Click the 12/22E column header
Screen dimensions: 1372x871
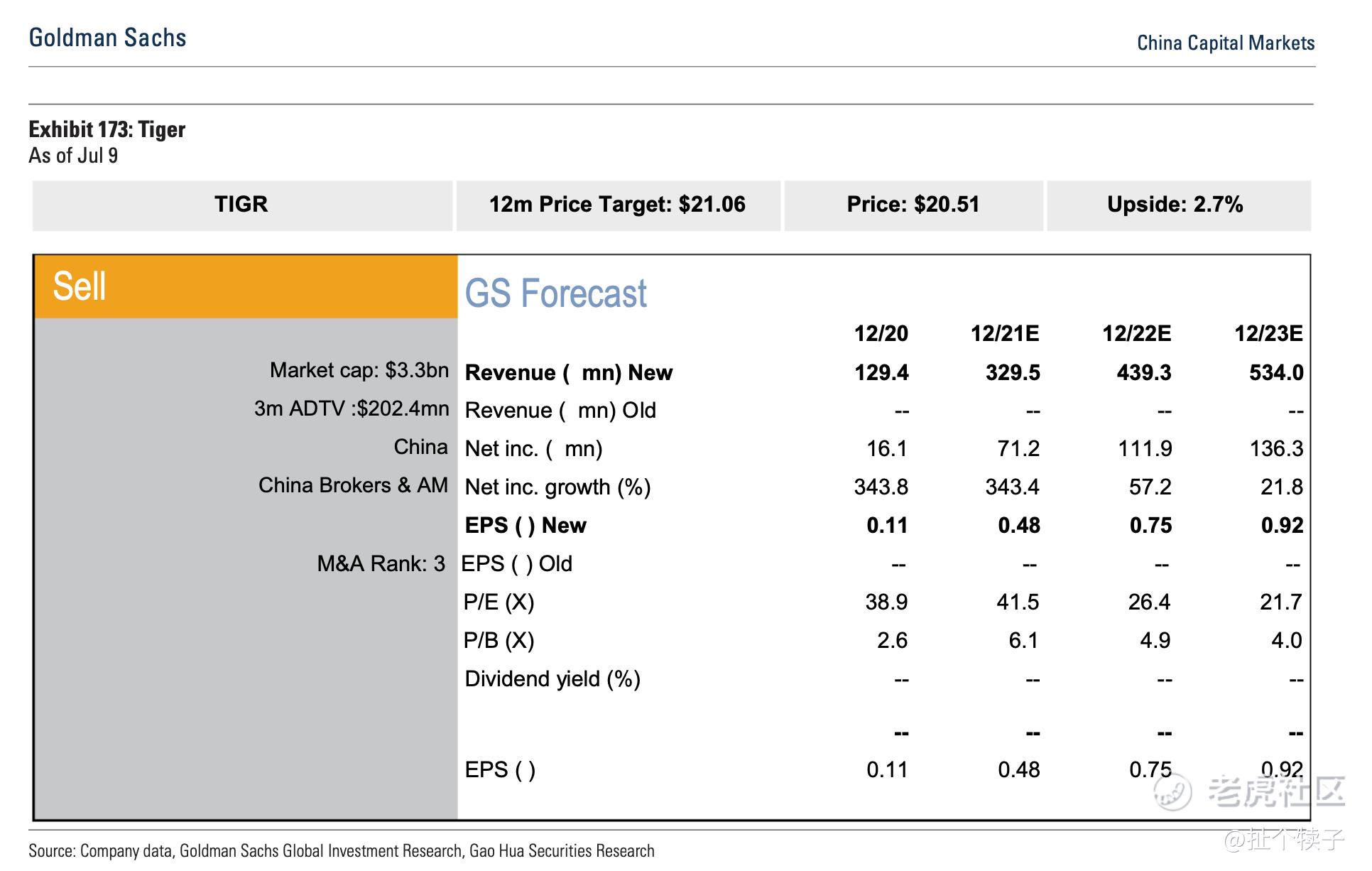click(1136, 334)
